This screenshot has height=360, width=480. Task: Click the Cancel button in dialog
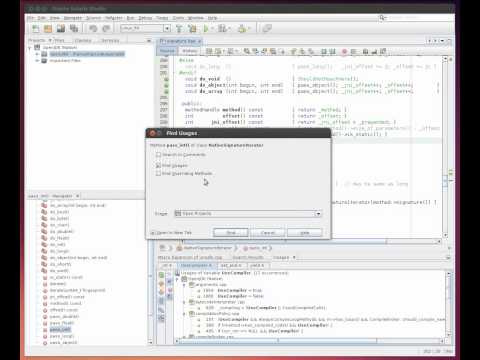[x=268, y=233]
